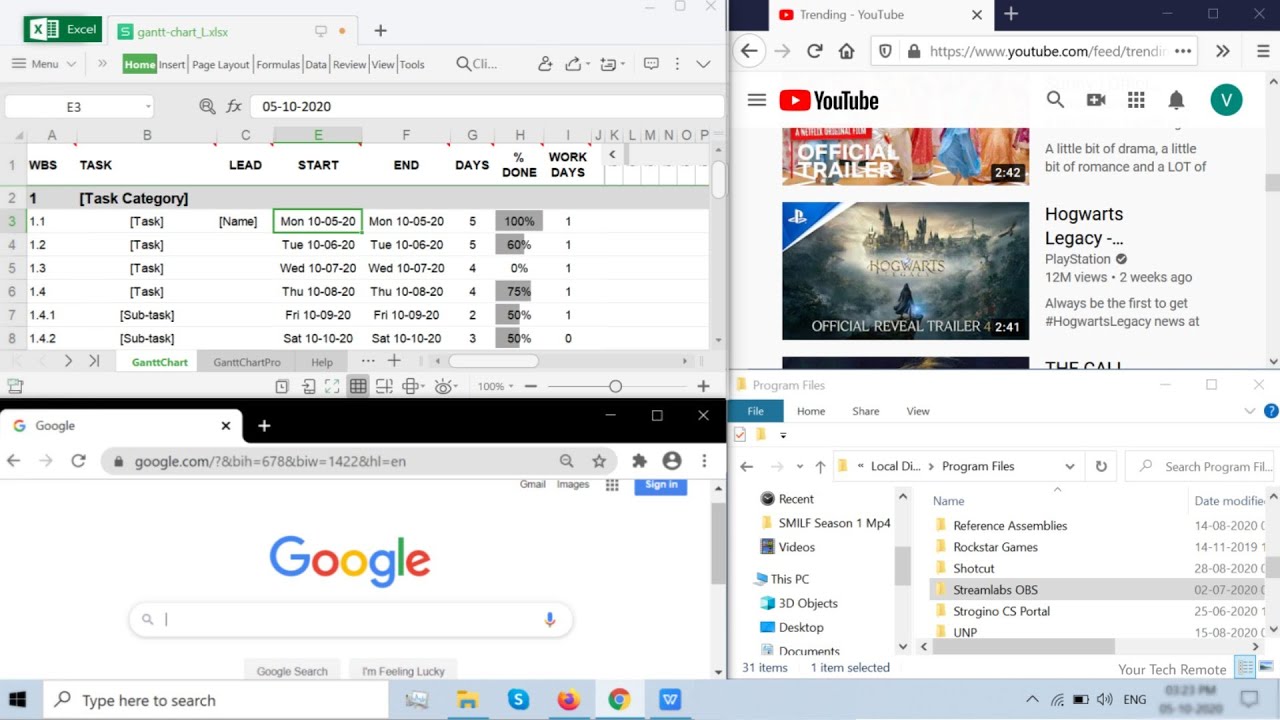Viewport: 1280px width, 720px height.
Task: Reload the page in Firefox
Action: click(814, 51)
